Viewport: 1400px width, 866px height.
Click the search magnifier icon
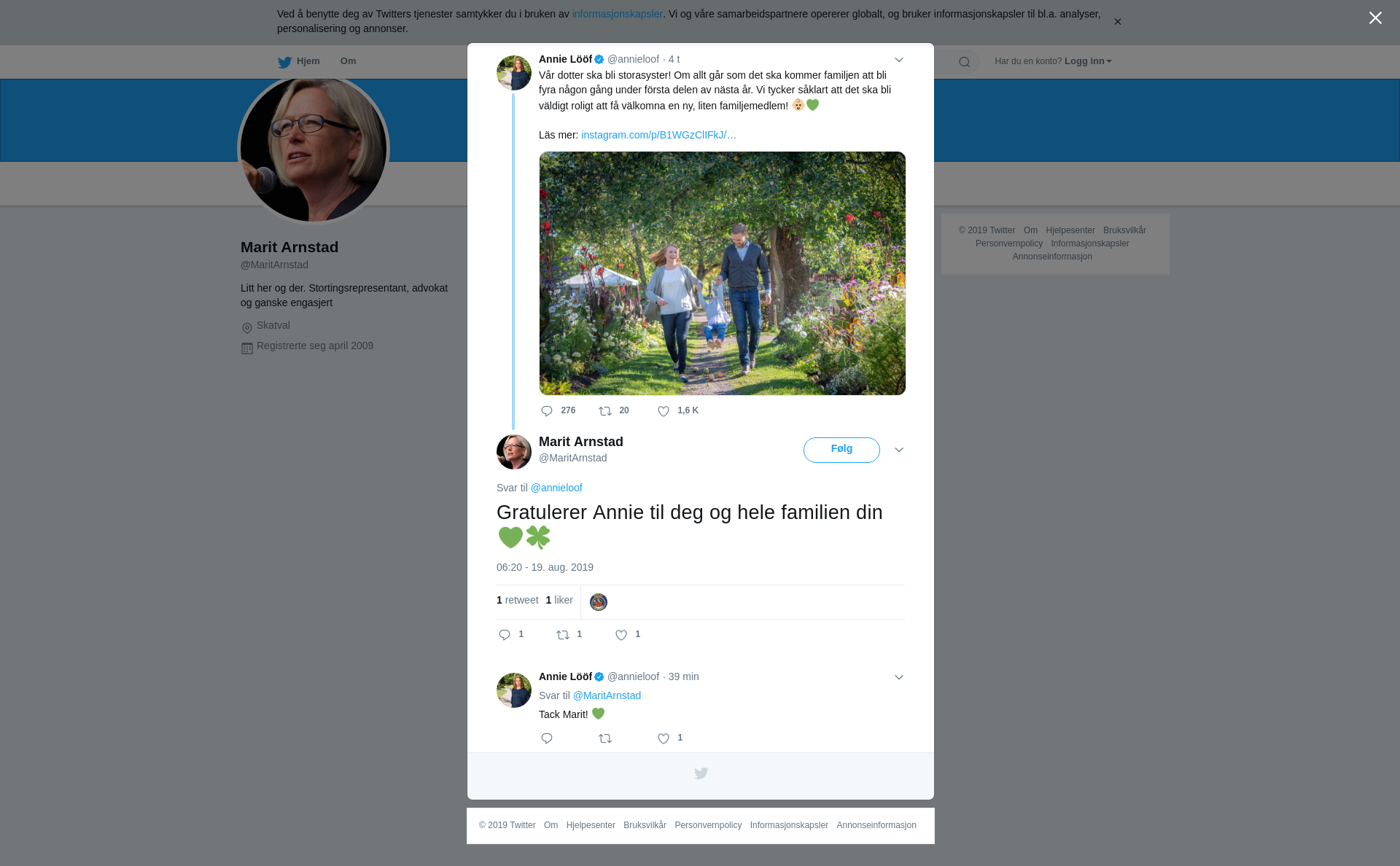click(x=965, y=62)
